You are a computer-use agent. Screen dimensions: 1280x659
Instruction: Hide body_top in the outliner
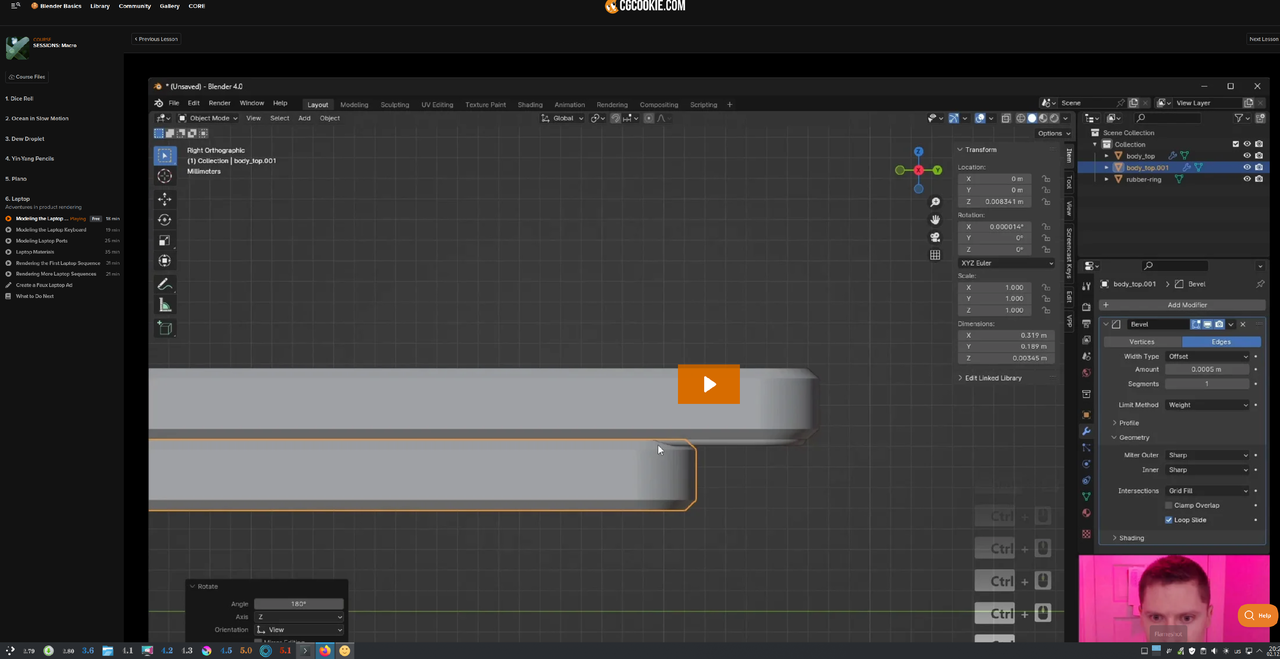1247,156
